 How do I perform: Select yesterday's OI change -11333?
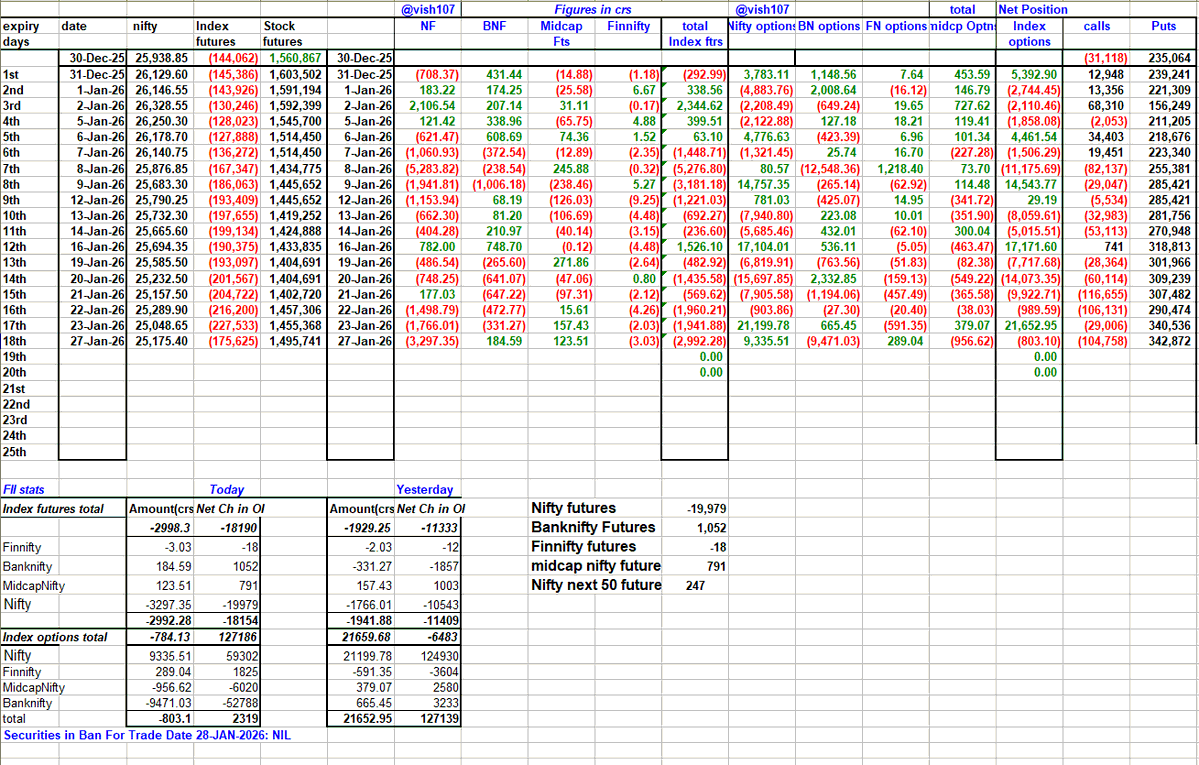click(440, 528)
